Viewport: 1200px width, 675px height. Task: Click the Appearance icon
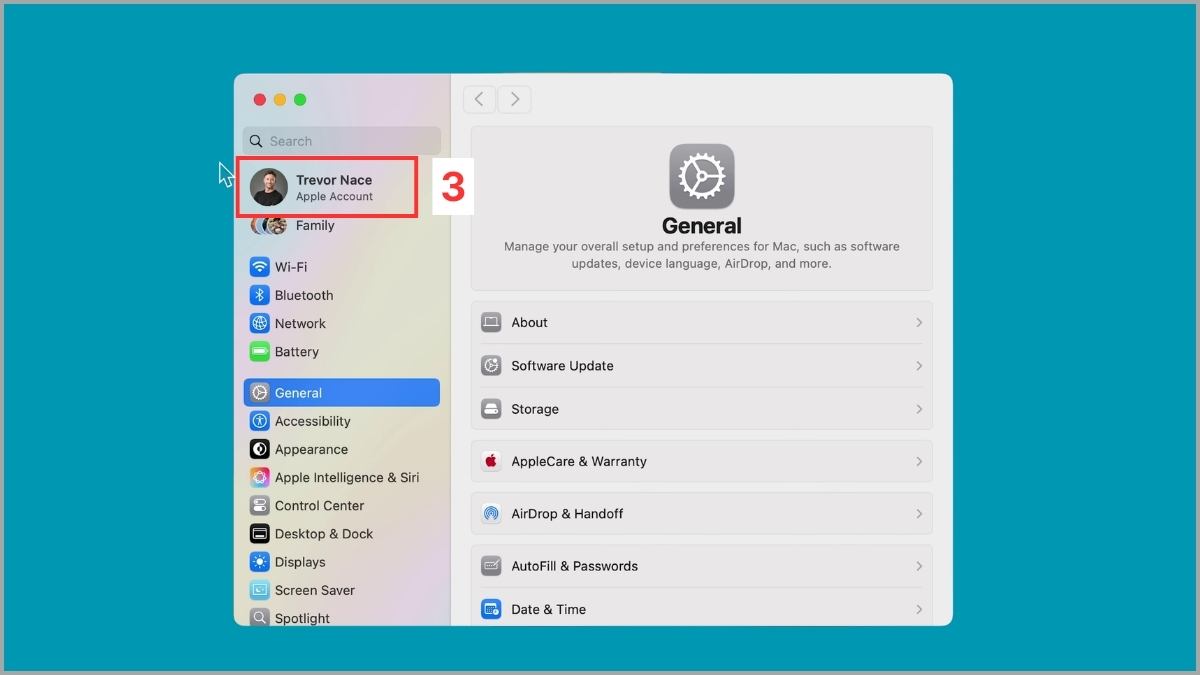tap(260, 449)
